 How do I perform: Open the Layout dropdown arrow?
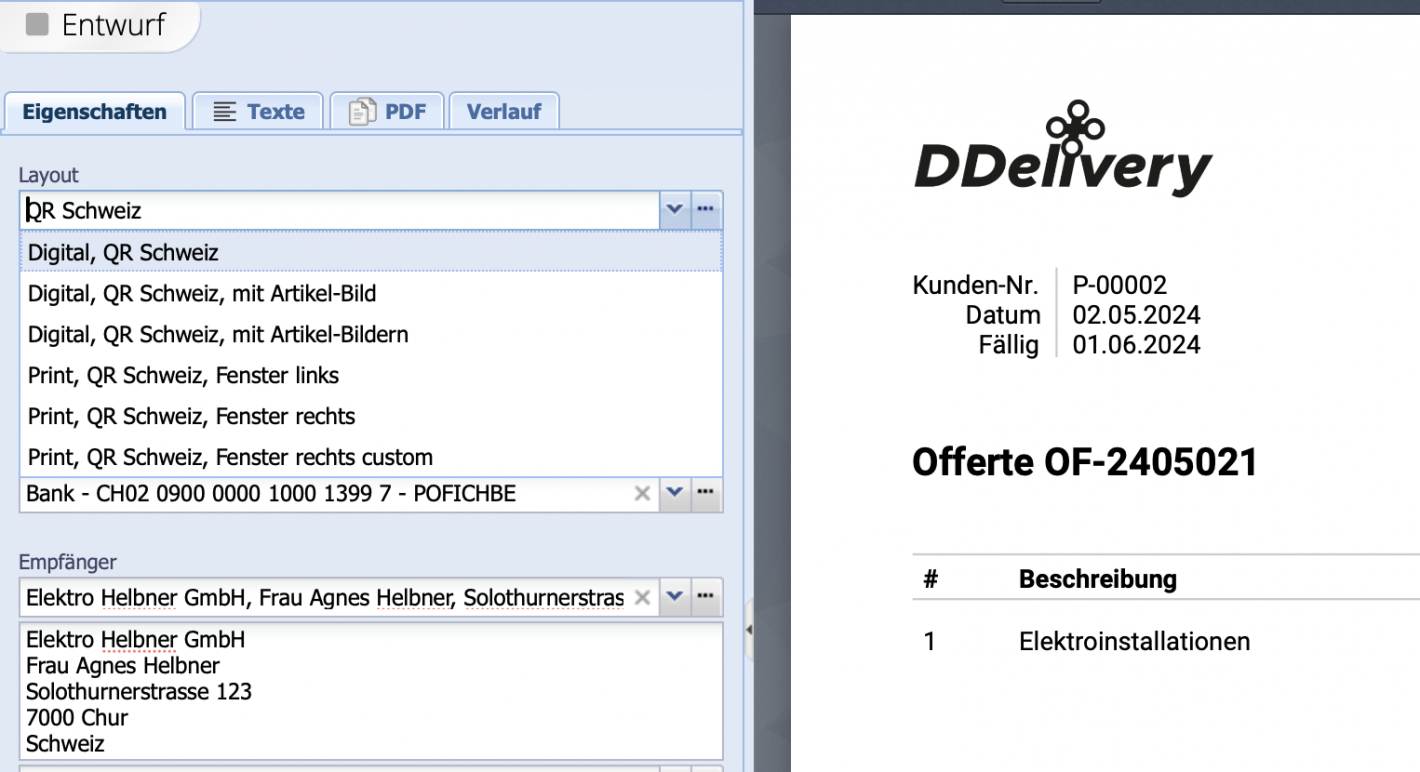[x=674, y=210]
